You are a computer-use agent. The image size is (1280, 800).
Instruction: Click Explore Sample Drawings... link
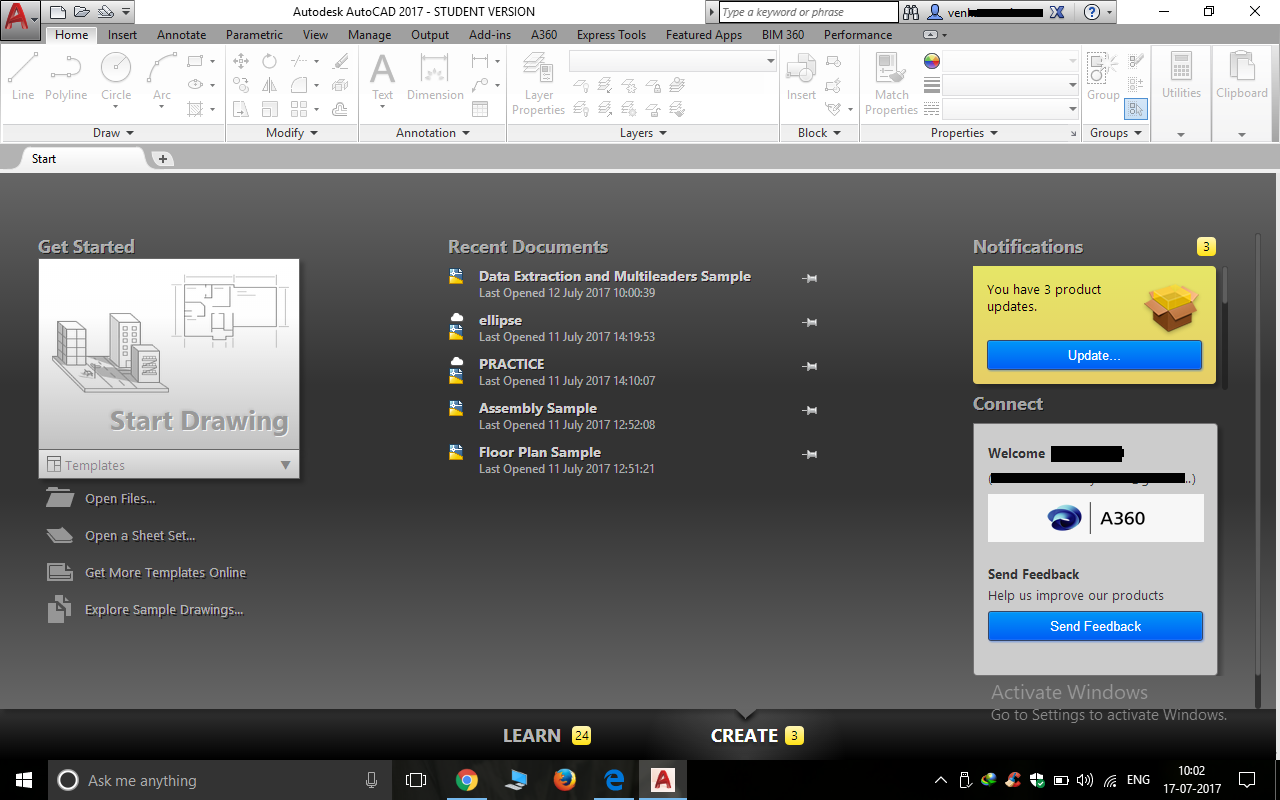tap(164, 610)
